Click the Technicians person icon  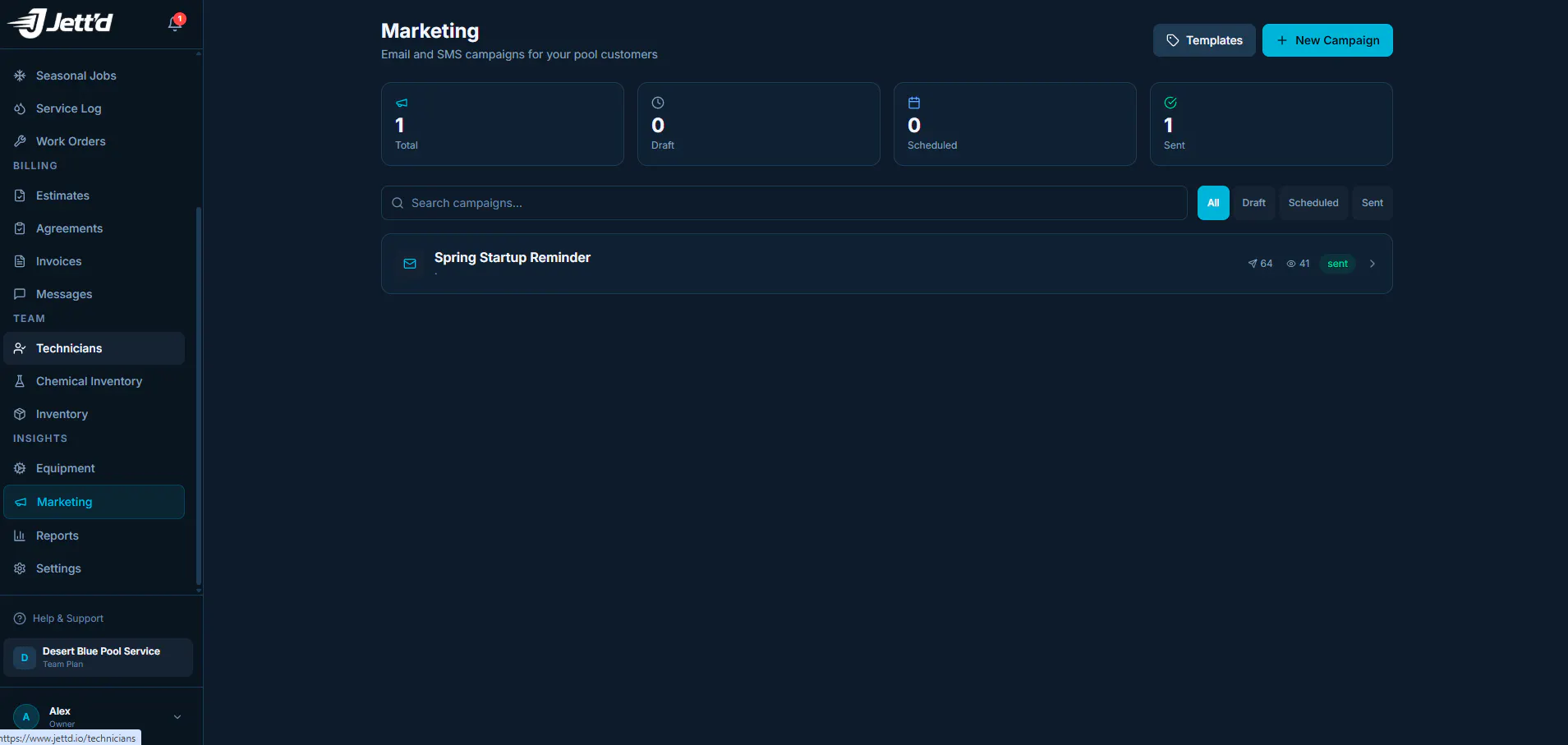pyautogui.click(x=20, y=348)
